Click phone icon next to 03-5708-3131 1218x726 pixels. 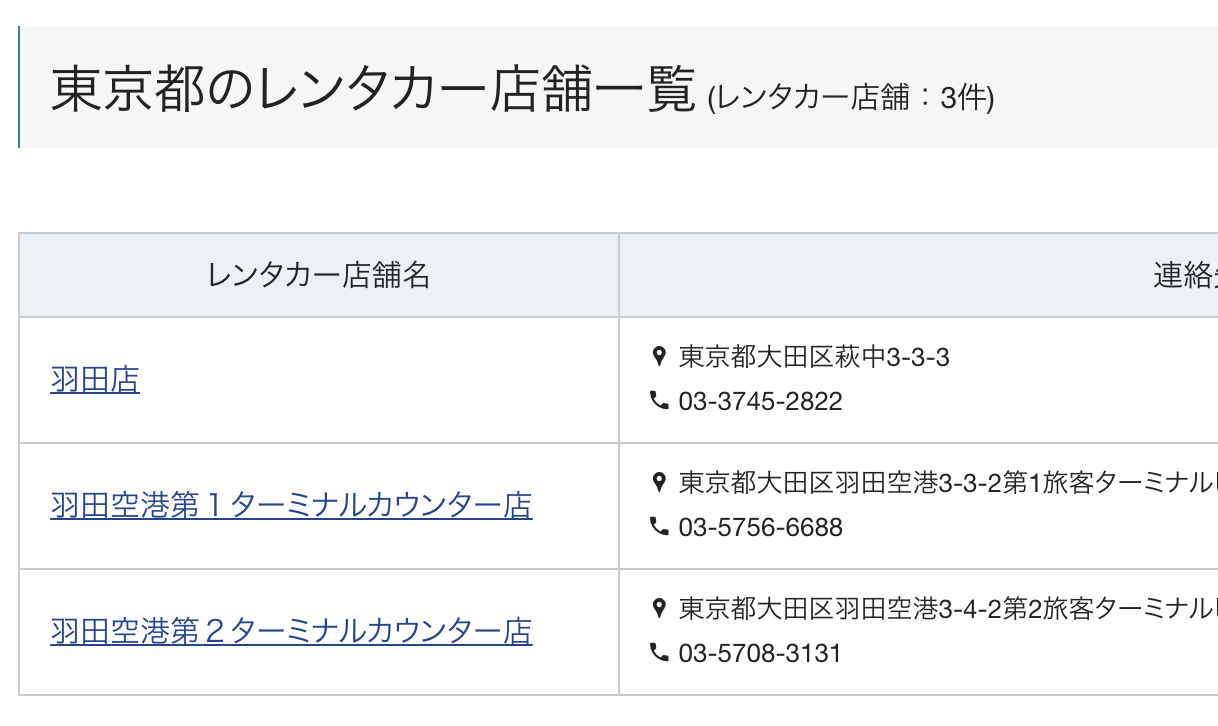(658, 652)
